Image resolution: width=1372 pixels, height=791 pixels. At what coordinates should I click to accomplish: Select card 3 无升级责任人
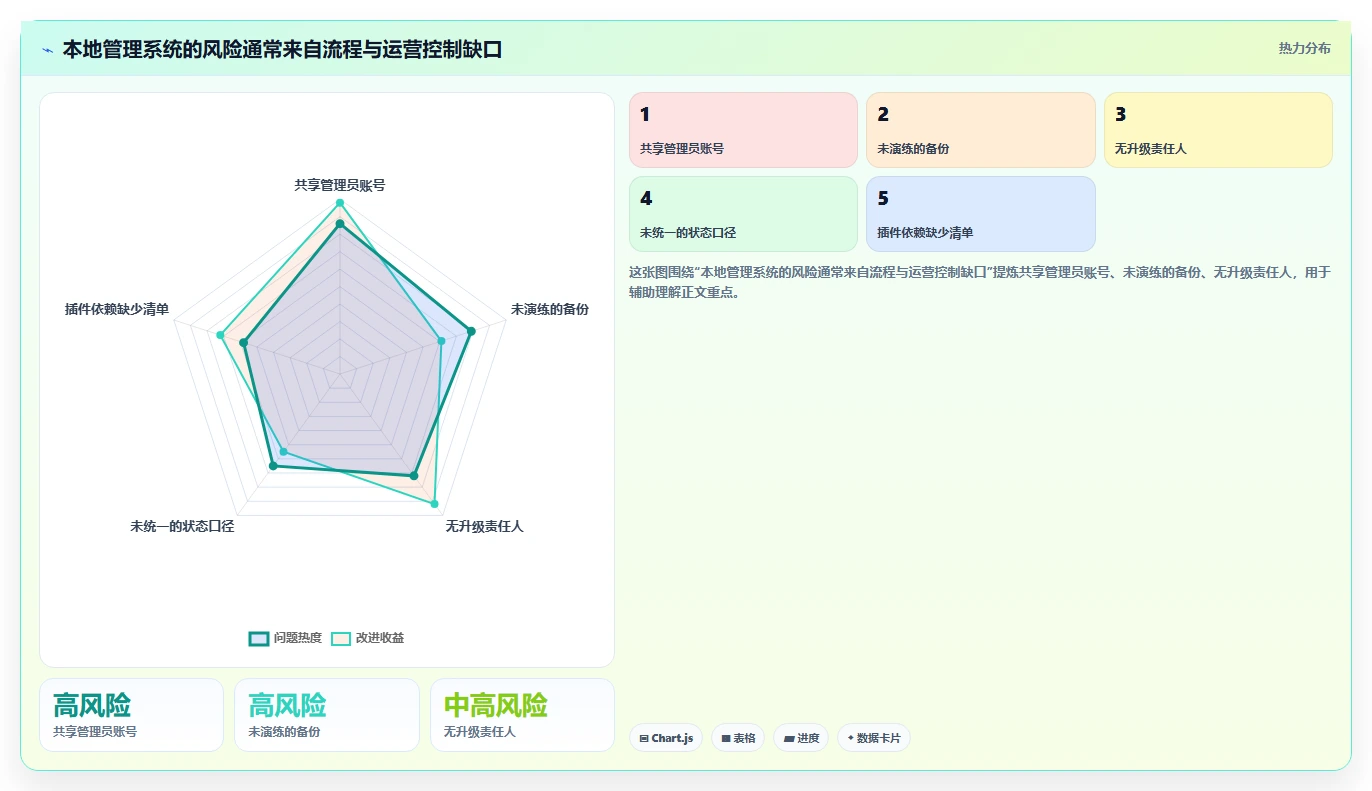(x=1219, y=130)
